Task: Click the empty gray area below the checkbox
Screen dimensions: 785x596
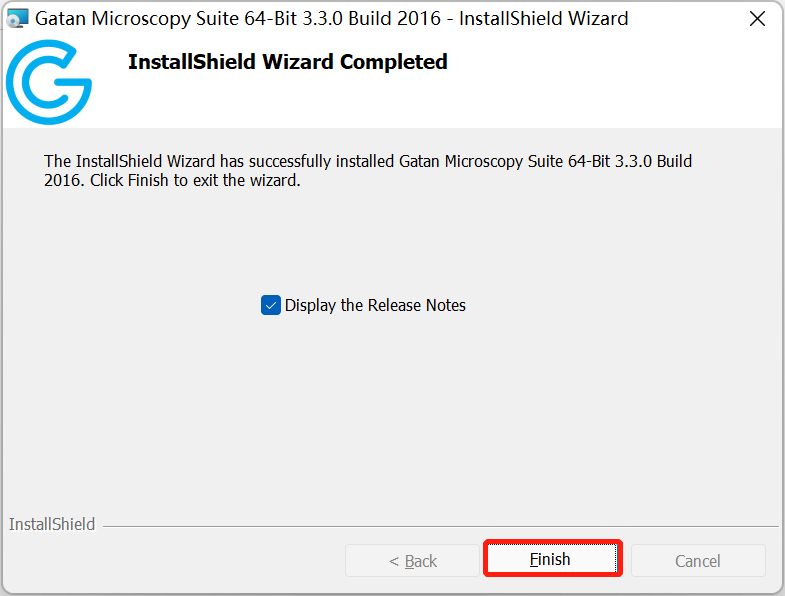Action: [x=390, y=411]
